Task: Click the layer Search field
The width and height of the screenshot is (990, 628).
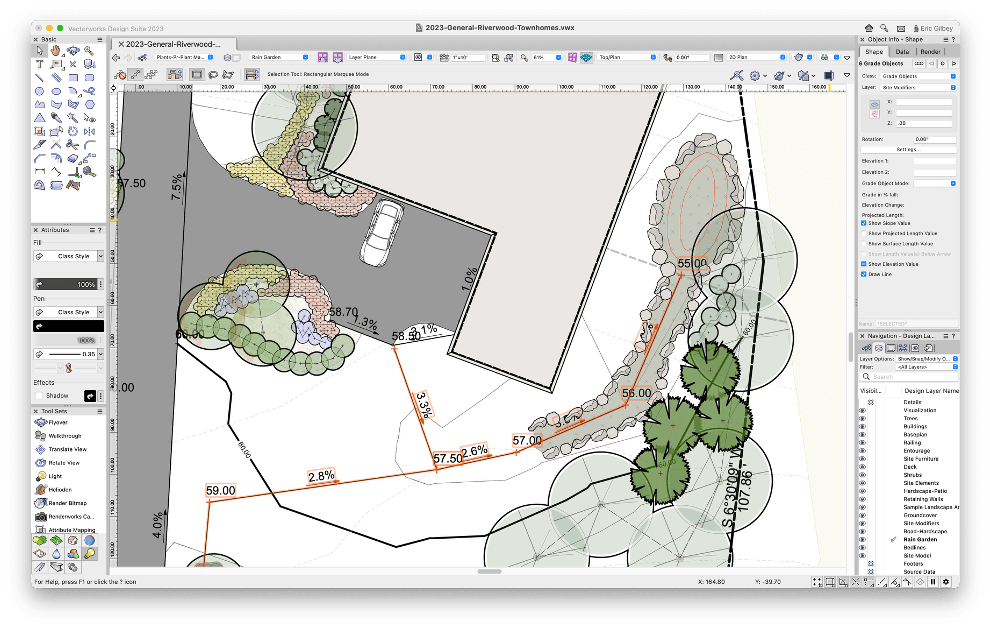Action: (910, 377)
